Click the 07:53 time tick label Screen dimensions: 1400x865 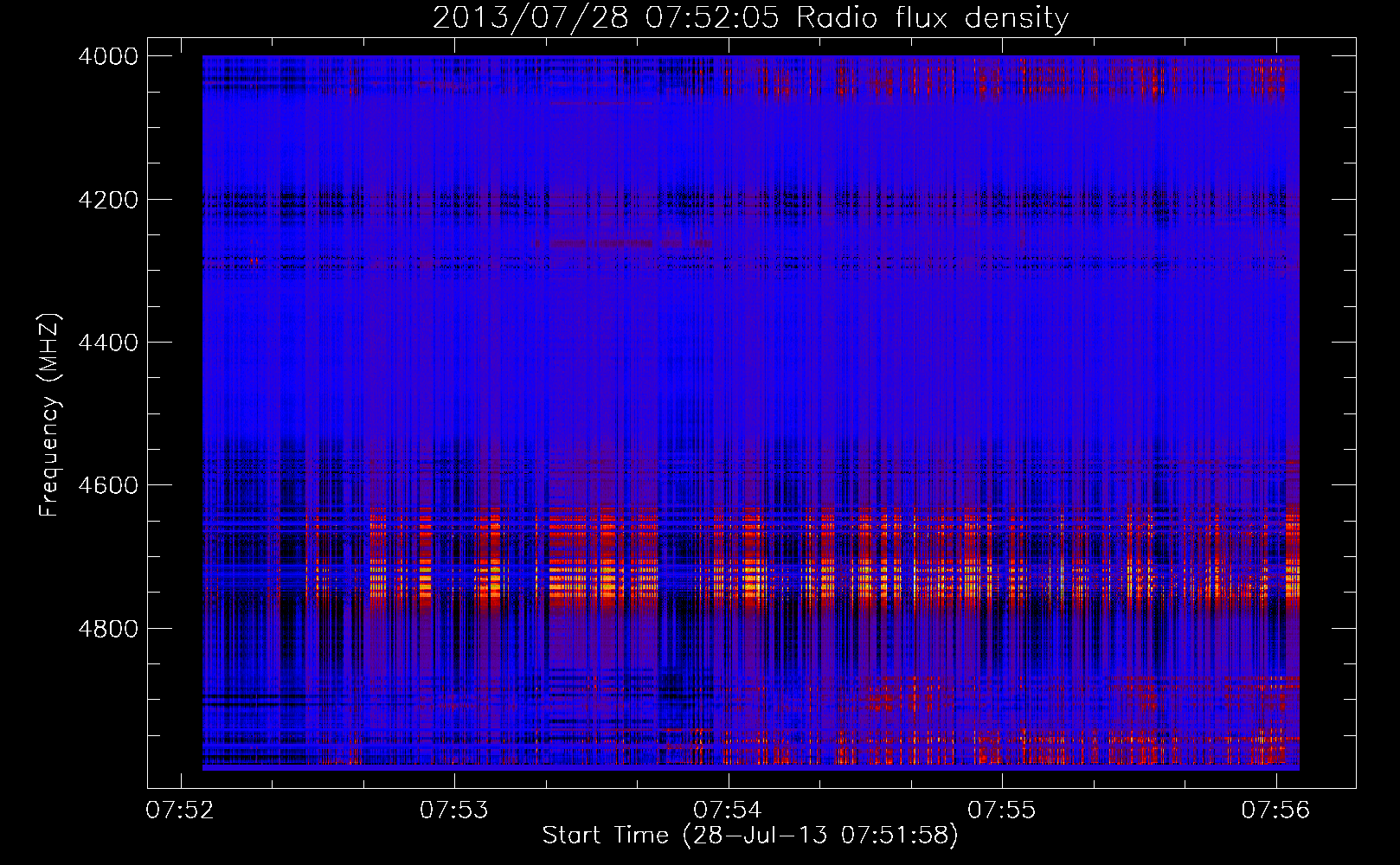coord(453,810)
